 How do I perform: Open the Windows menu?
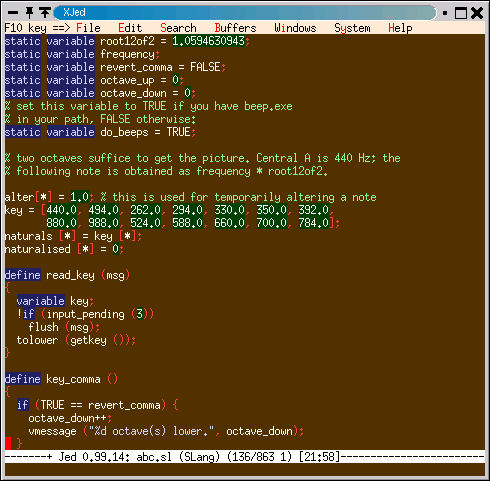click(295, 28)
